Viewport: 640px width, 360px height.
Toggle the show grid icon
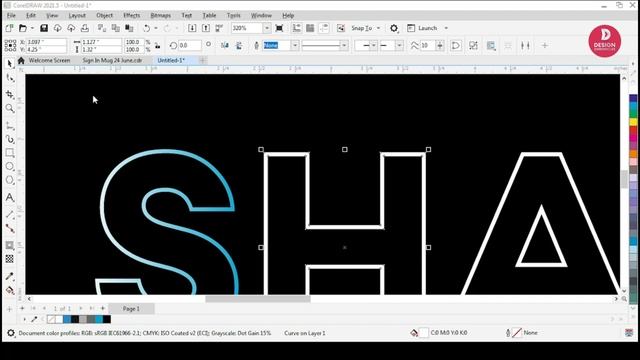tap(310, 28)
